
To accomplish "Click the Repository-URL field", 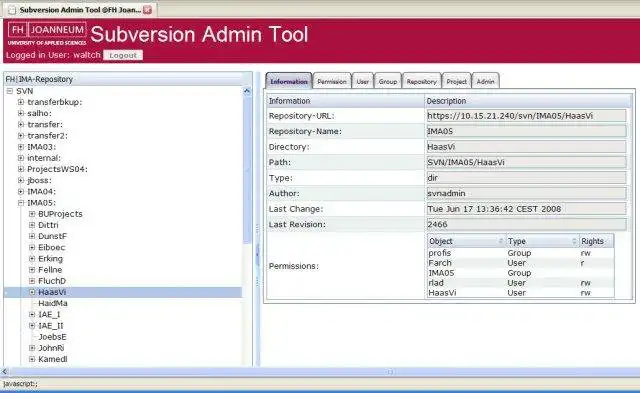I will point(526,116).
